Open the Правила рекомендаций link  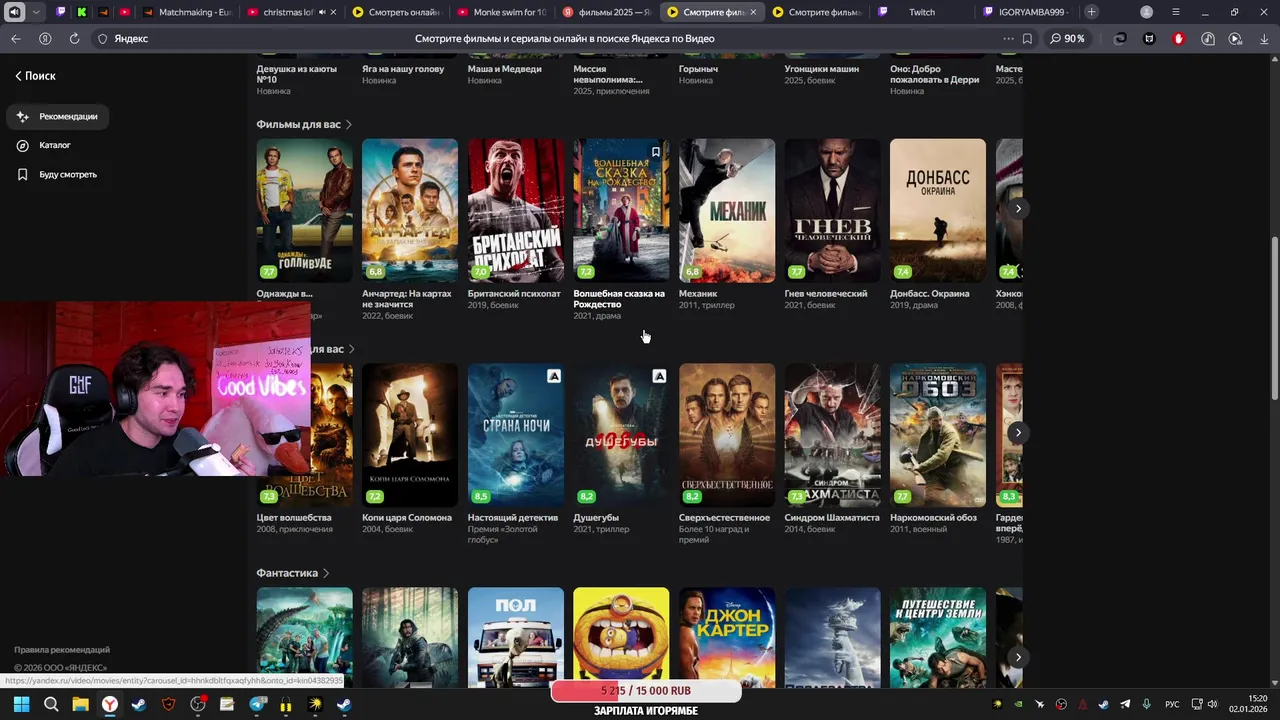point(62,650)
